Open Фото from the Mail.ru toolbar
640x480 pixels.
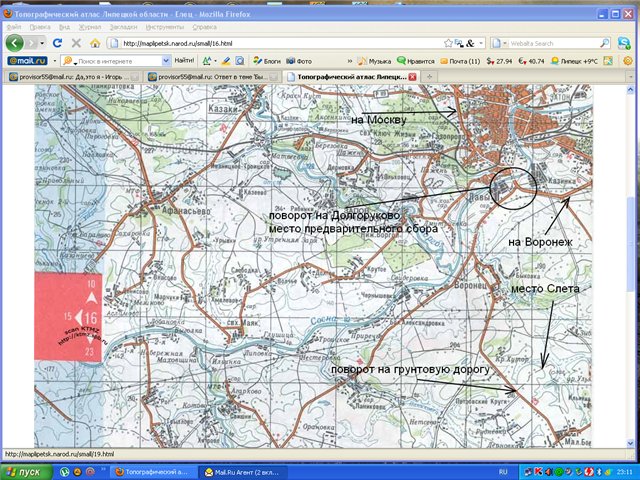point(298,61)
